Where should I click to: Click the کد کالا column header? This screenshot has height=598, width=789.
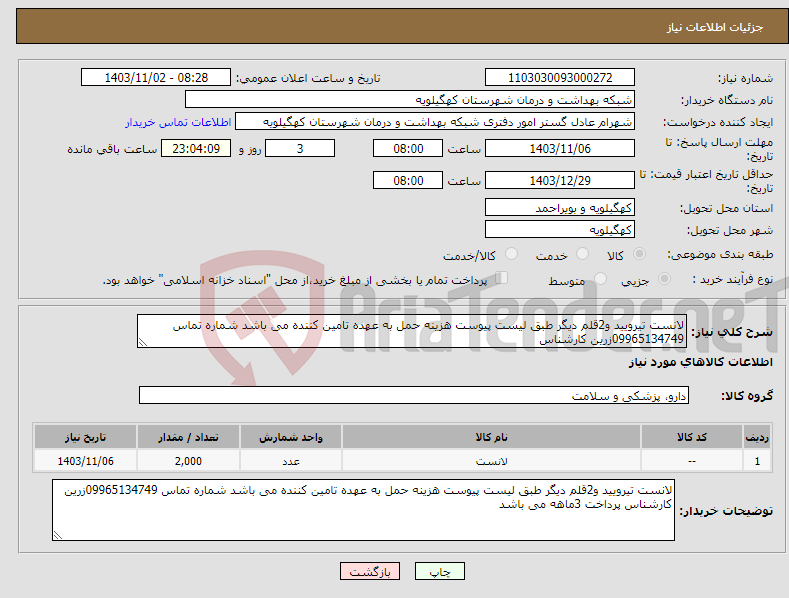pos(692,437)
